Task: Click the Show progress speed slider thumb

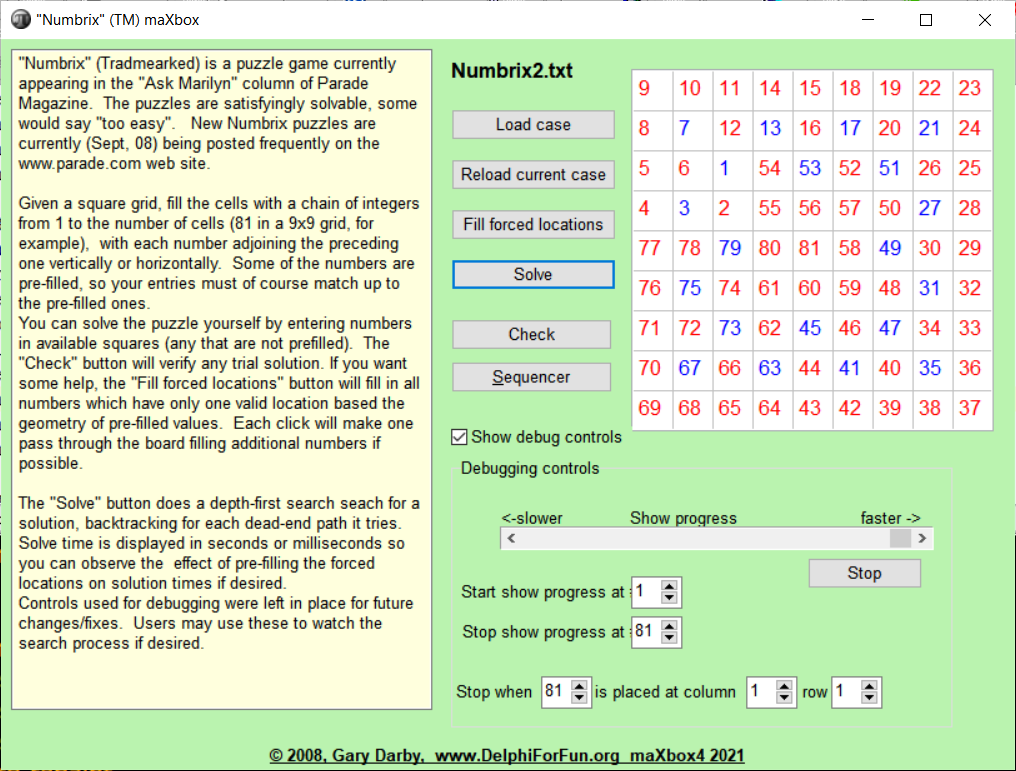Action: click(900, 538)
